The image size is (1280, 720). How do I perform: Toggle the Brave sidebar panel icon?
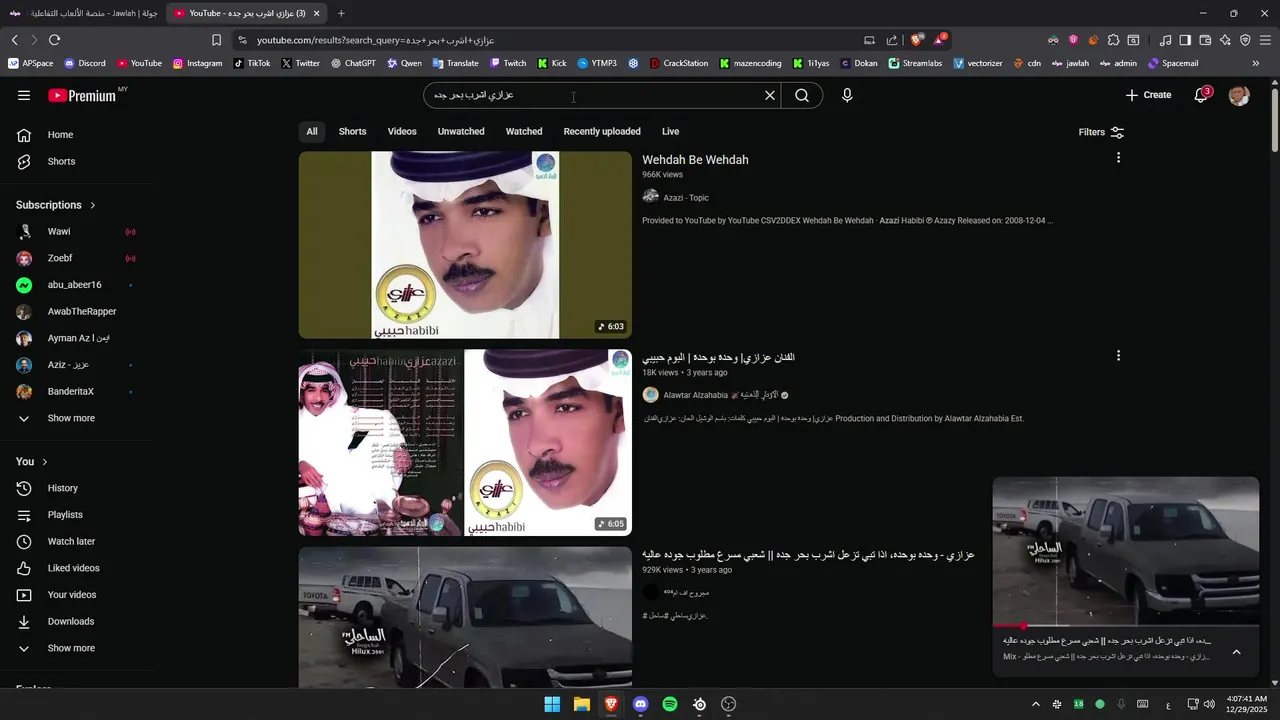tap(1185, 40)
